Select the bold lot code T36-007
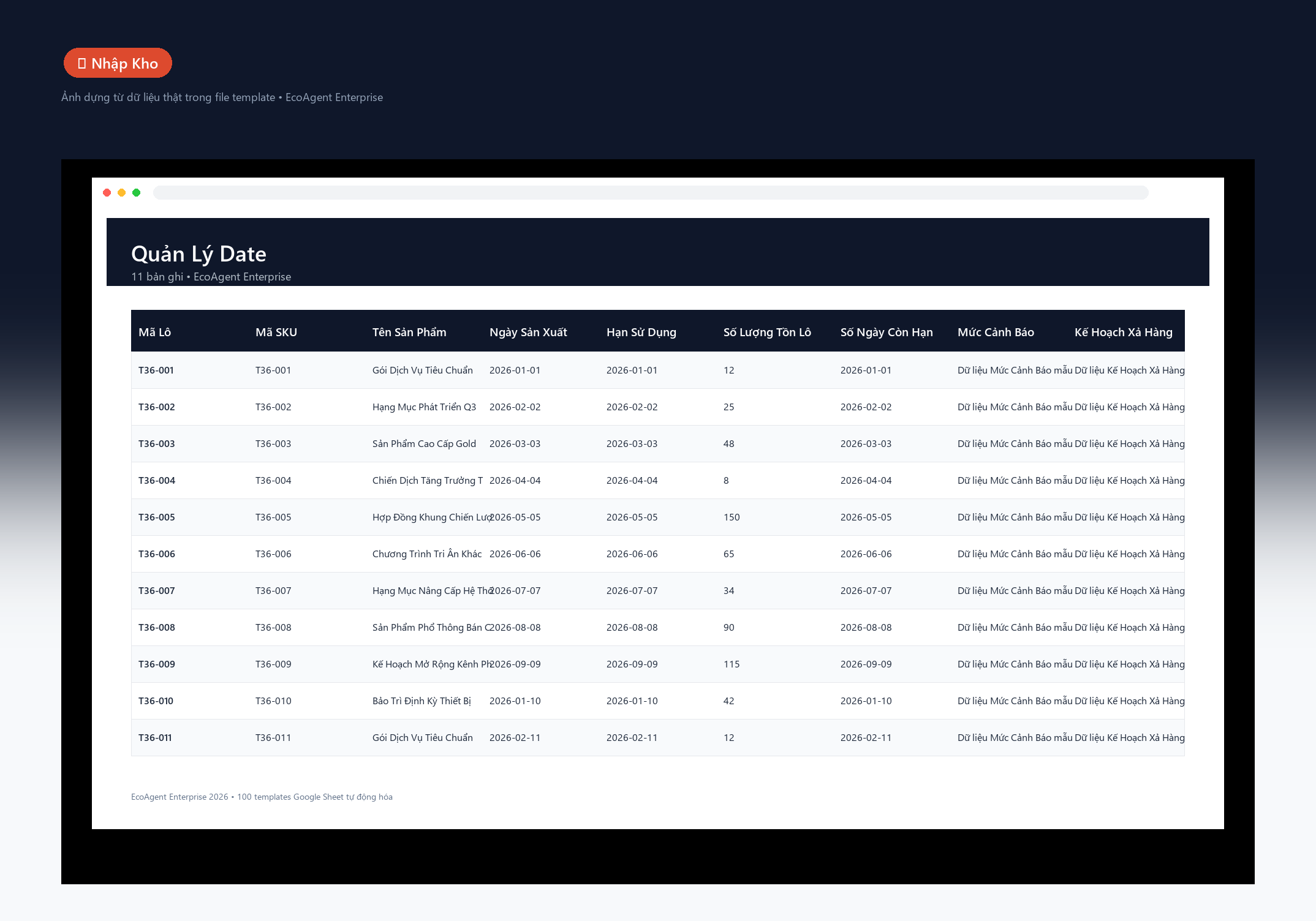Screen dimensions: 1316x921 pos(157,590)
